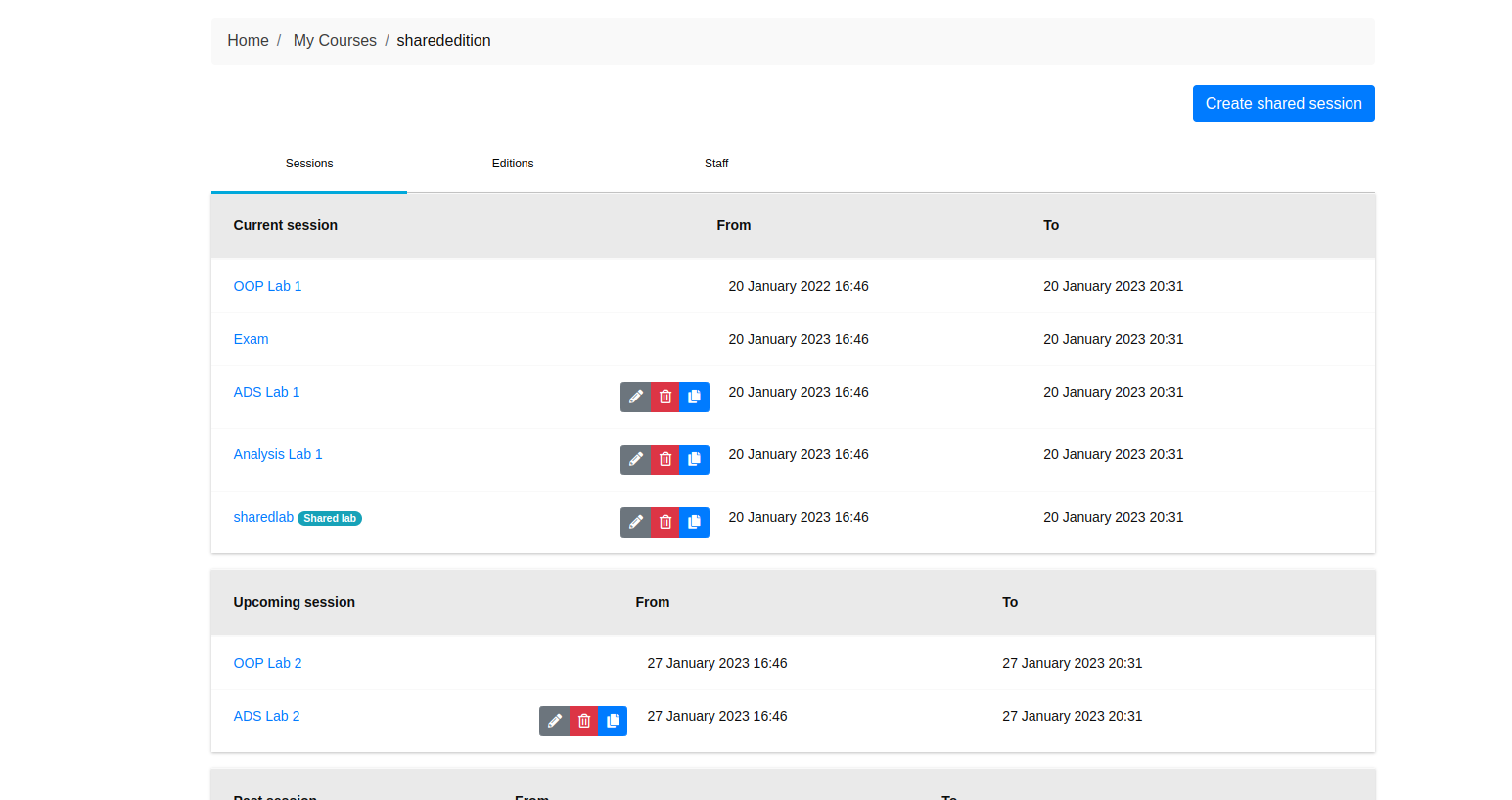This screenshot has width=1512, height=800.
Task: Go to Home breadcrumb
Action: point(248,41)
